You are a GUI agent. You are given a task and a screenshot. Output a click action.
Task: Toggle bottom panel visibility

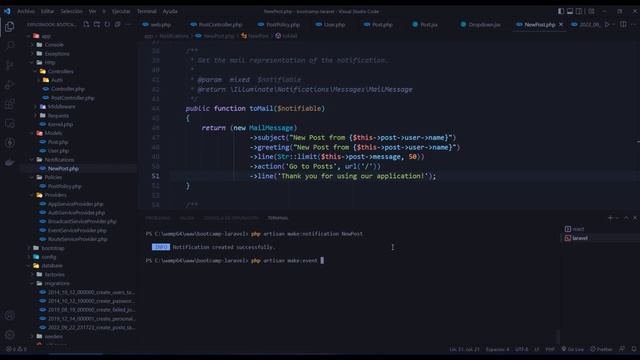point(570,11)
